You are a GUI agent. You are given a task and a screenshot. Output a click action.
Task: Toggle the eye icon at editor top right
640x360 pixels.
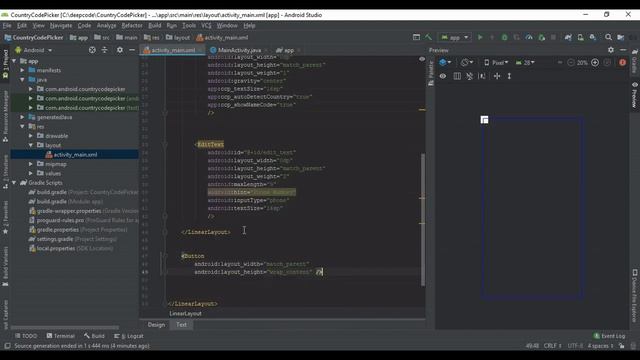tap(422, 59)
